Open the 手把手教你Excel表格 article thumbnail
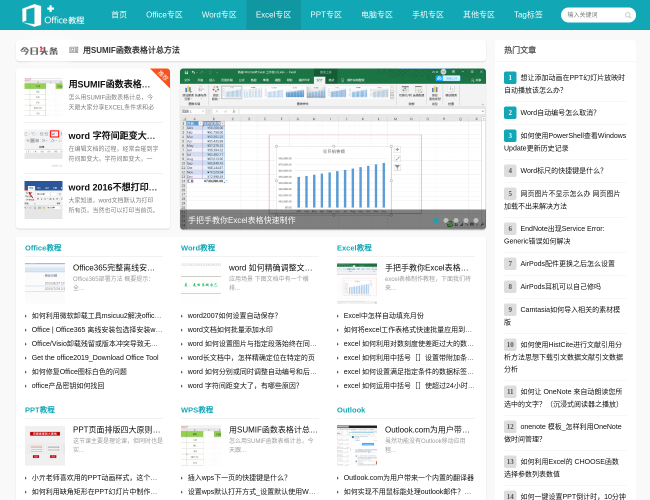 (x=357, y=283)
